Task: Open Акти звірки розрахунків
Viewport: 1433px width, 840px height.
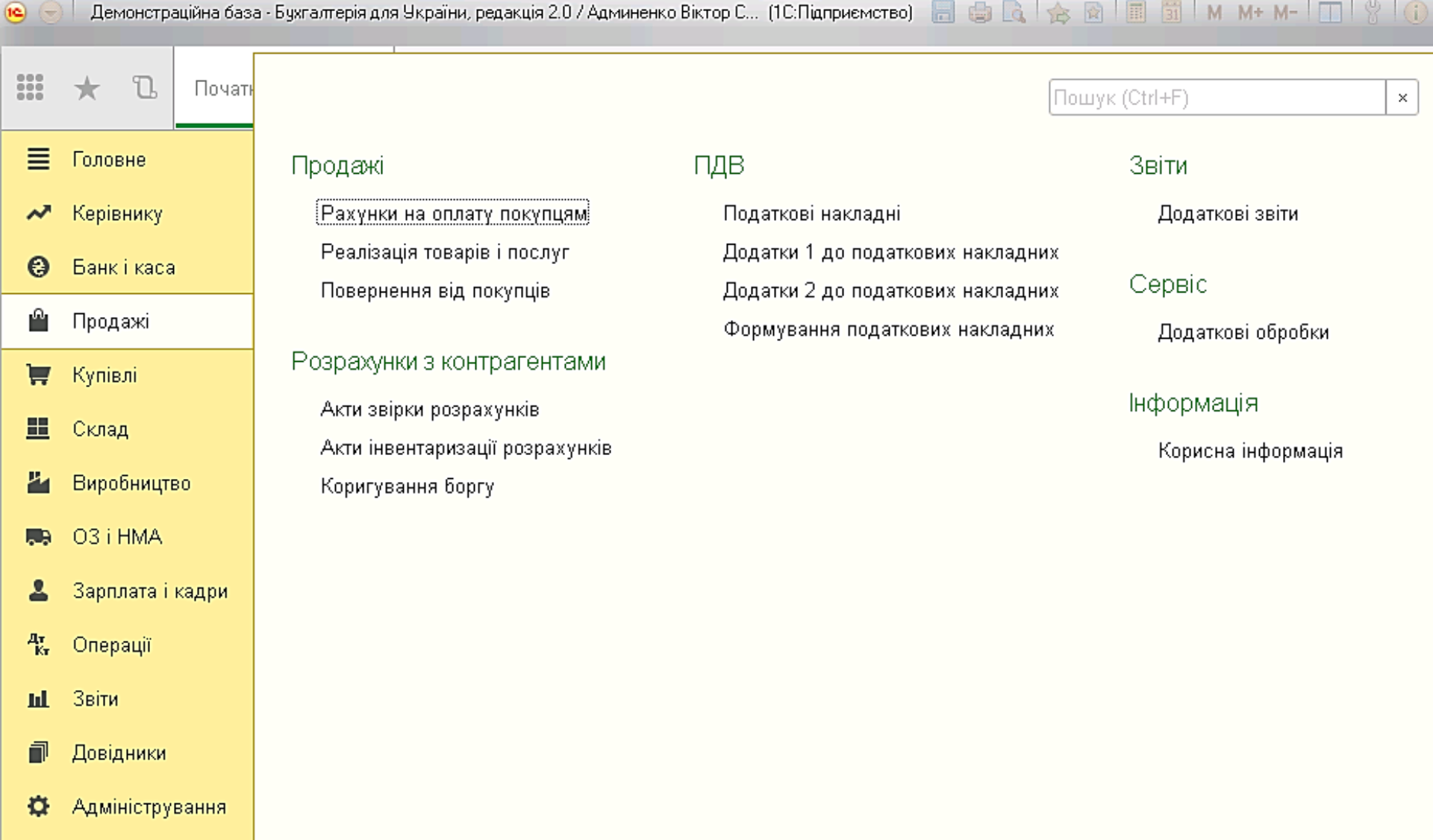Action: (430, 409)
